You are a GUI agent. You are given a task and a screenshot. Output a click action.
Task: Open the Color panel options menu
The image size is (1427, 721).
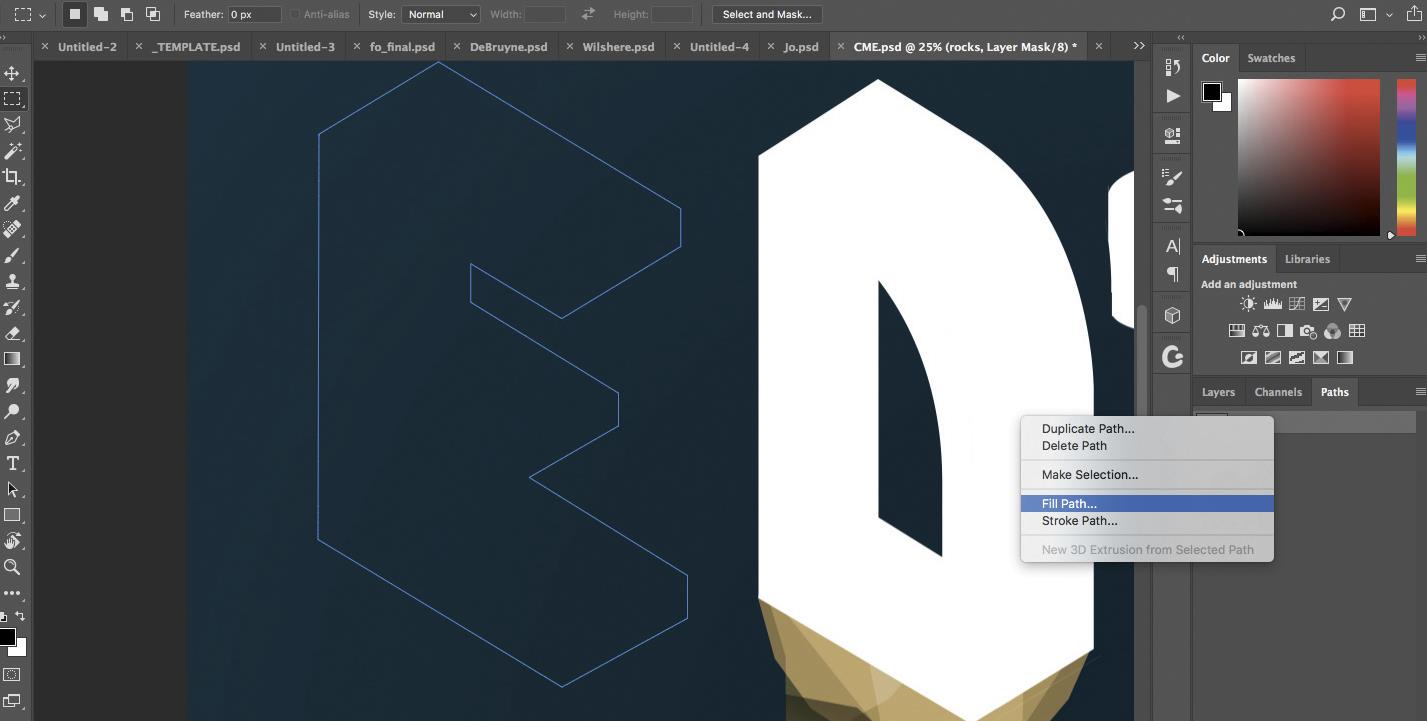(1420, 58)
